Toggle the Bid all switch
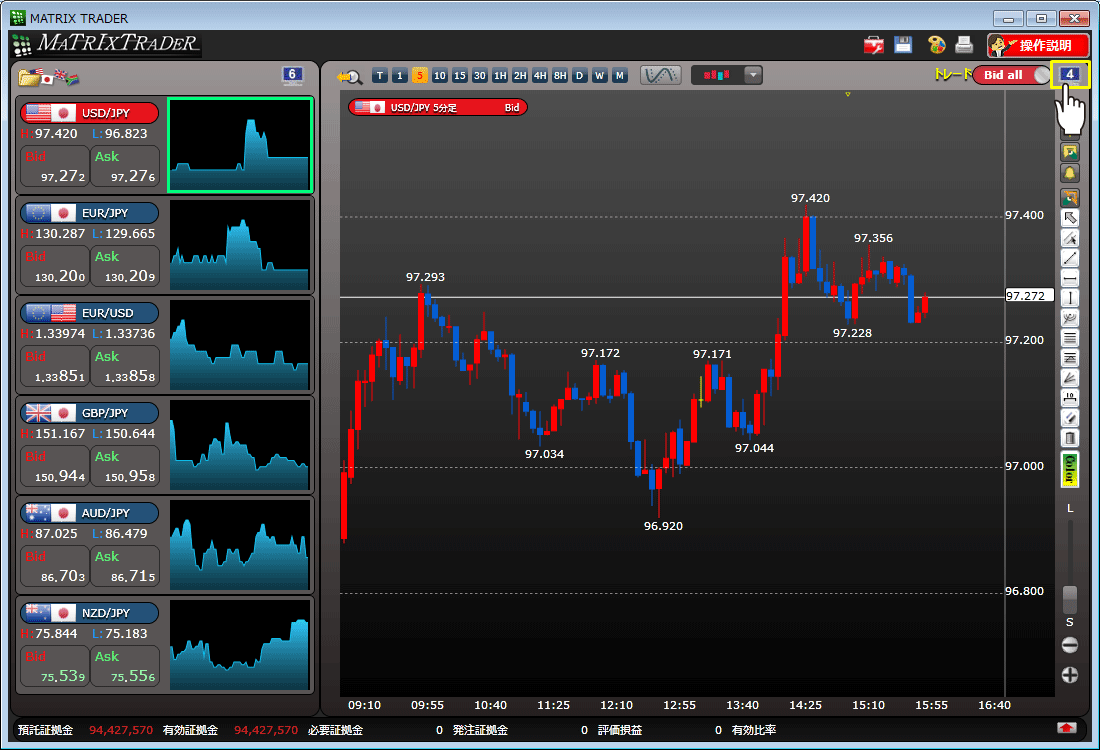The height and width of the screenshot is (750, 1100). coord(1012,75)
